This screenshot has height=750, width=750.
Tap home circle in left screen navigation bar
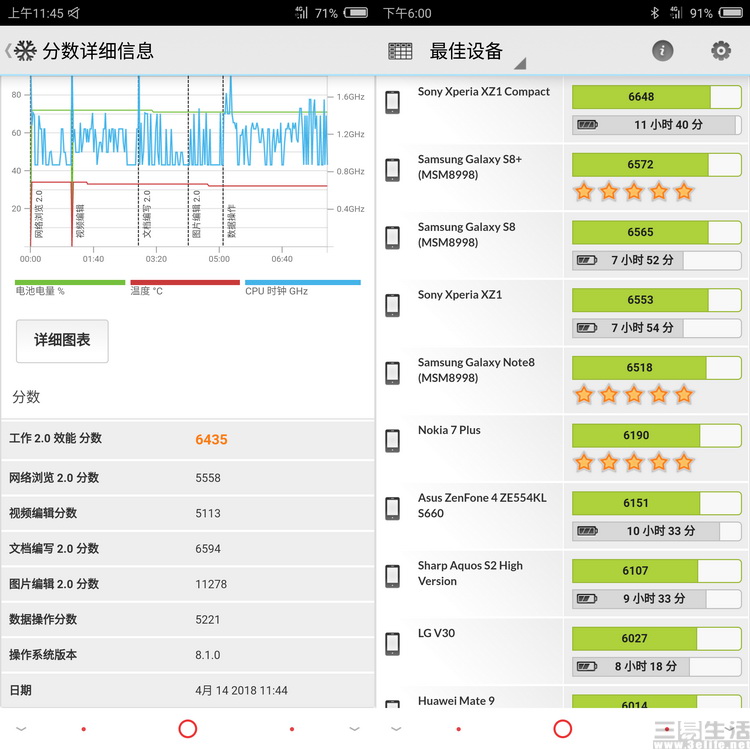pyautogui.click(x=188, y=729)
